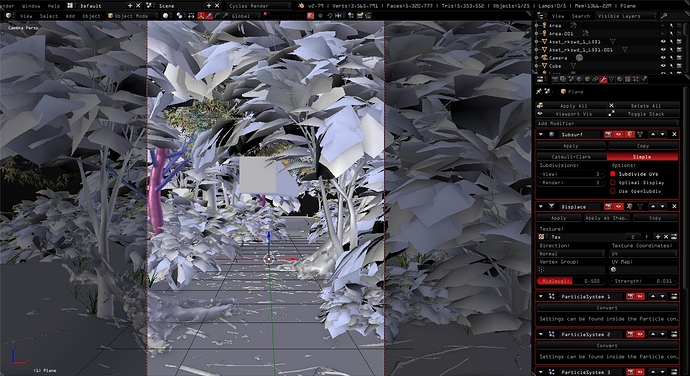Open the Visible Layers filter dropdown
This screenshot has width=690, height=376.
click(627, 16)
